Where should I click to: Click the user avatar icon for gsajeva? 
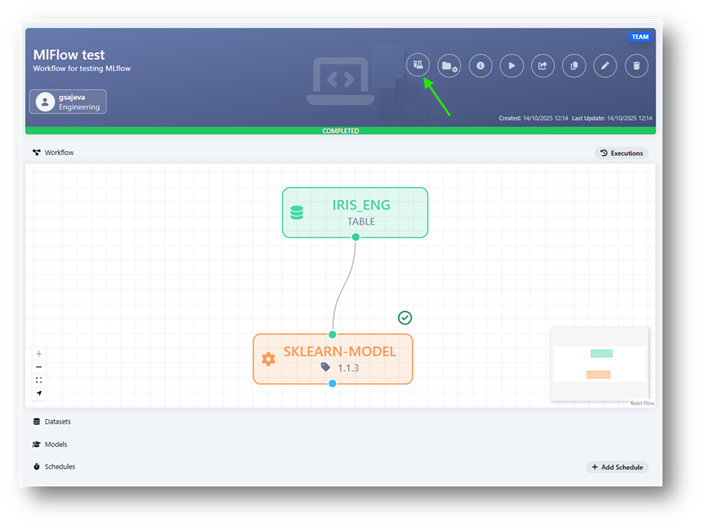click(x=45, y=102)
